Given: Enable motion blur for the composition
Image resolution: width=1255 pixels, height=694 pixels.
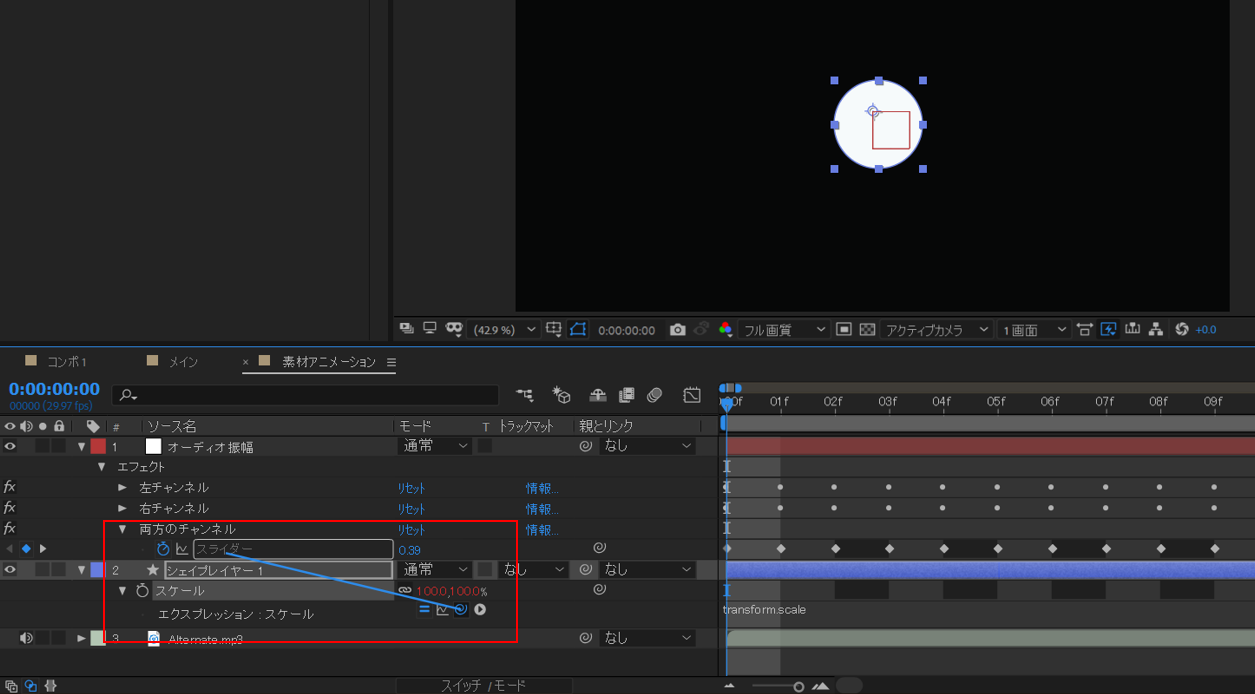Looking at the screenshot, I should 655,394.
